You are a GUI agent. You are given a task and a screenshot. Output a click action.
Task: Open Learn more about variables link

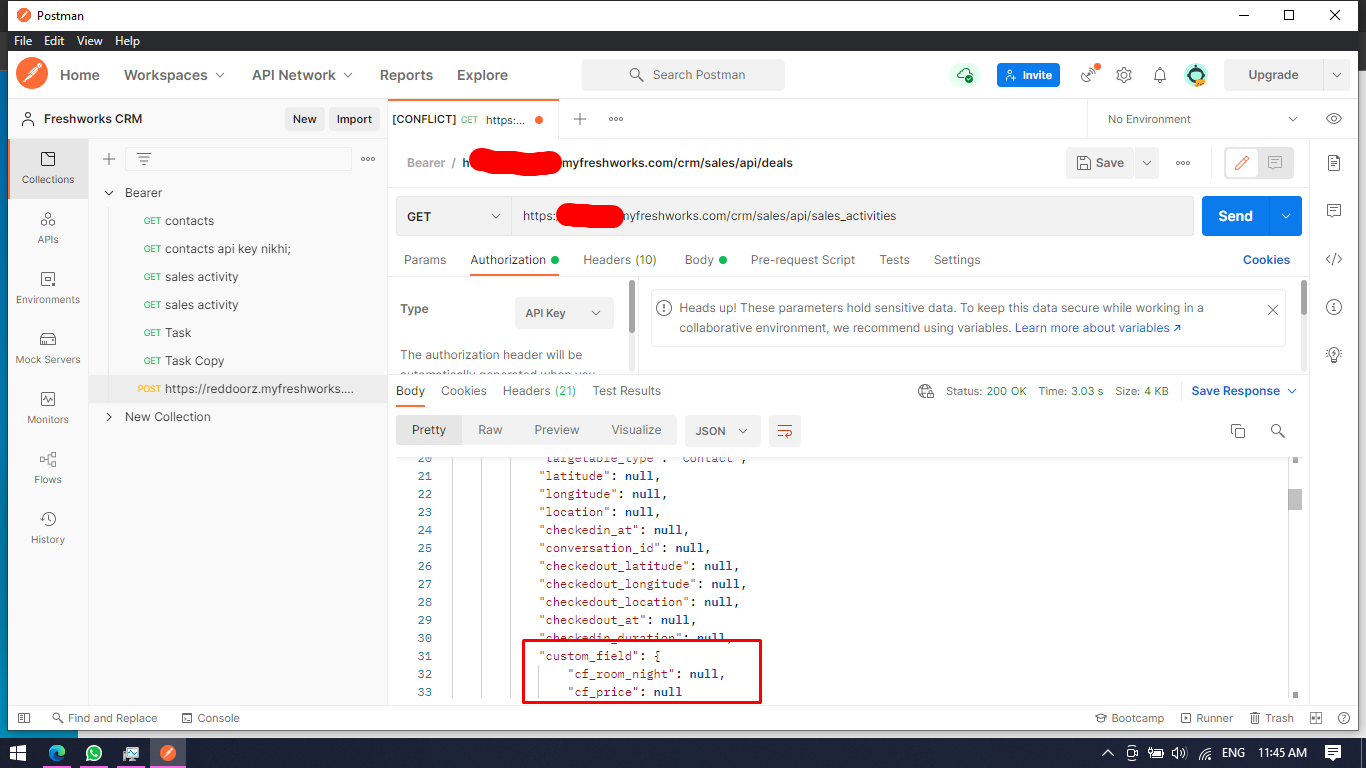click(x=1098, y=328)
